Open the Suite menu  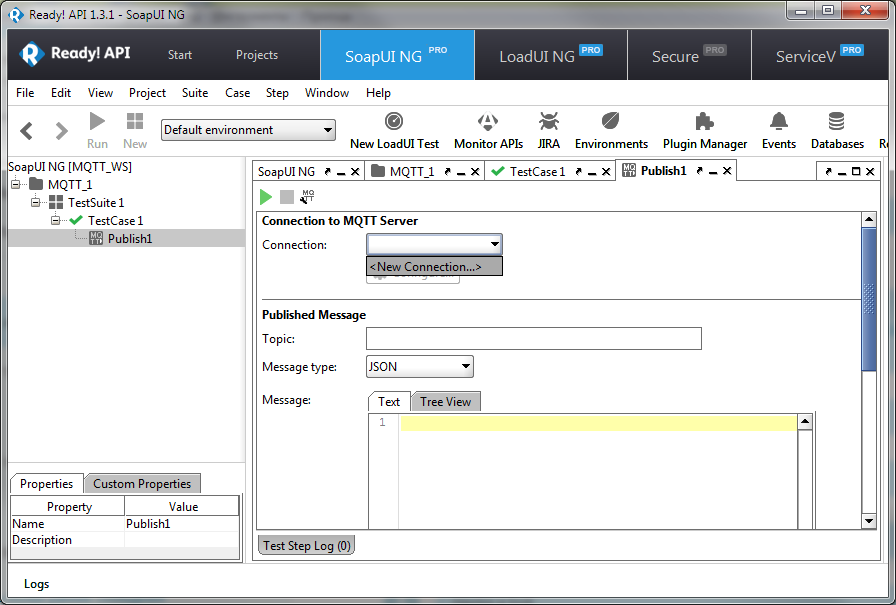pyautogui.click(x=195, y=93)
